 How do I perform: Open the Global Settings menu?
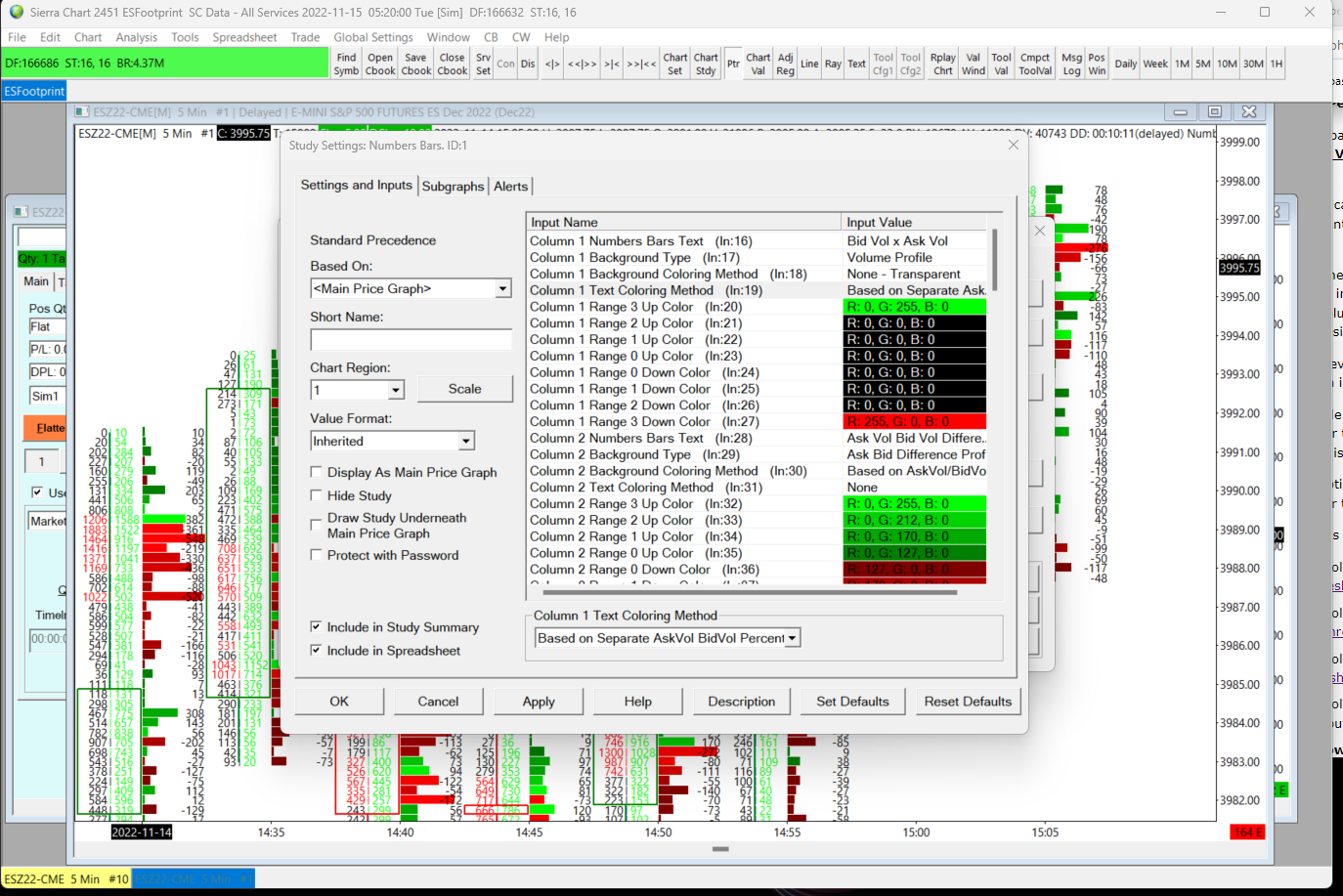[x=372, y=37]
